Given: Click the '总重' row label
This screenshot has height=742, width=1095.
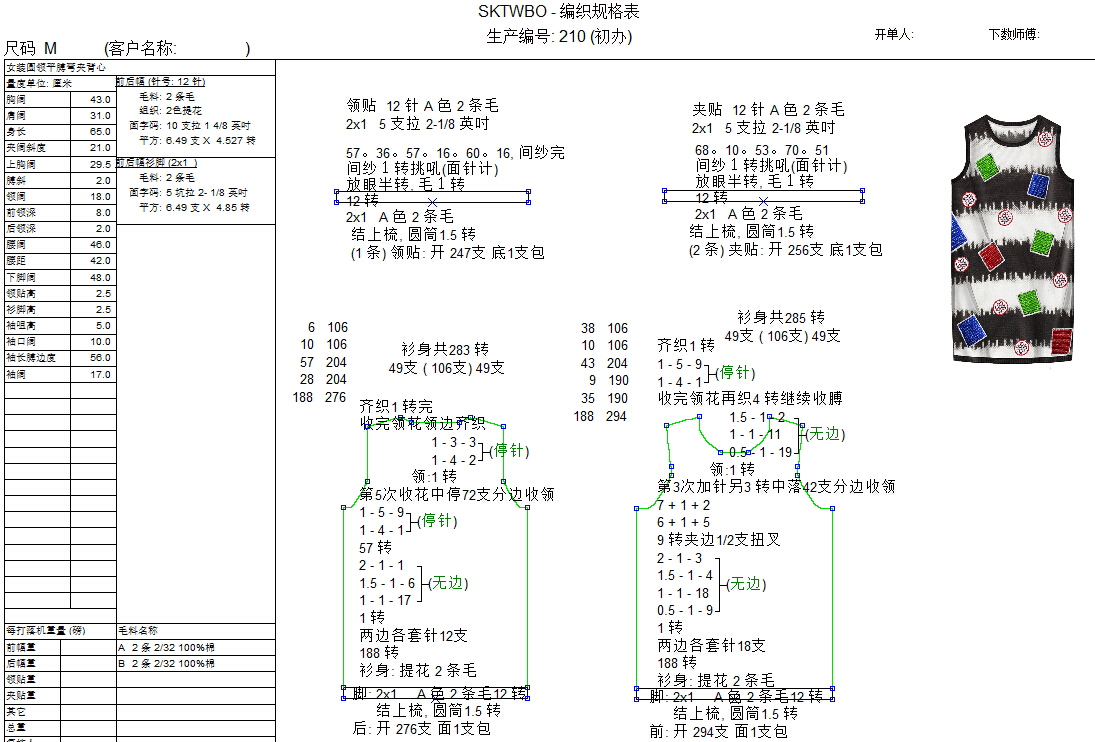Looking at the screenshot, I should coord(16,727).
